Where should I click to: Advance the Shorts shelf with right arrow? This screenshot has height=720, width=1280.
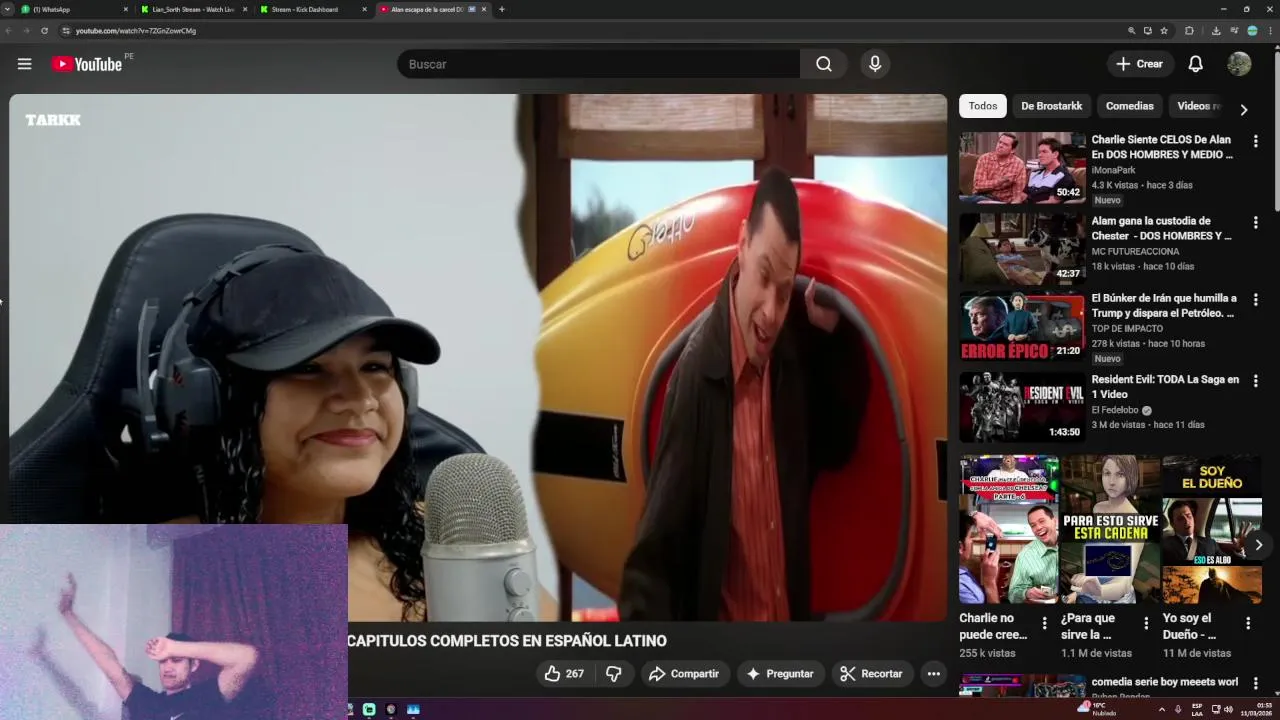click(x=1258, y=545)
